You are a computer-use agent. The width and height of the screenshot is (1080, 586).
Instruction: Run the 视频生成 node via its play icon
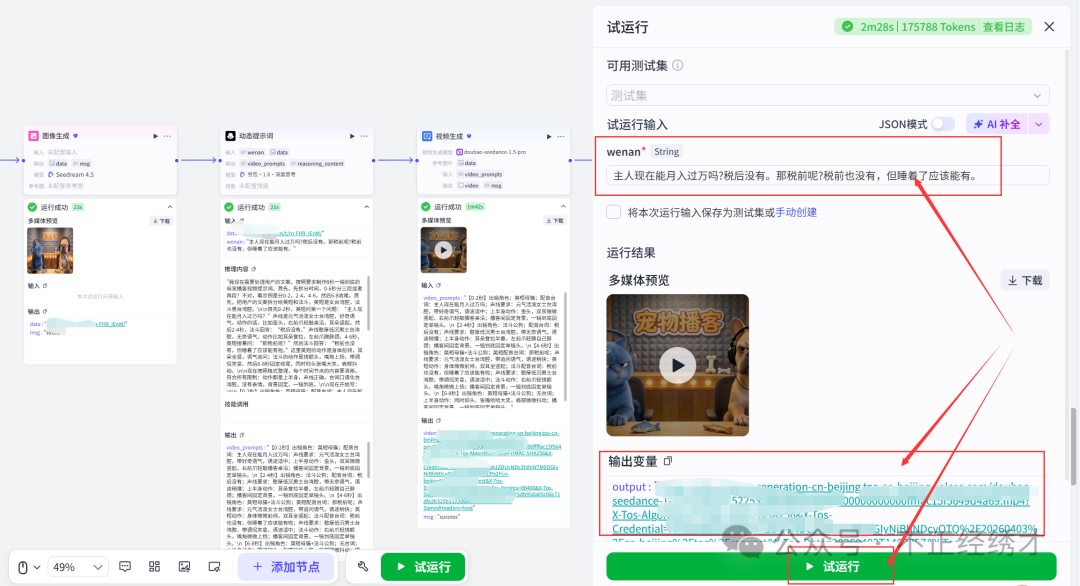pyautogui.click(x=548, y=136)
